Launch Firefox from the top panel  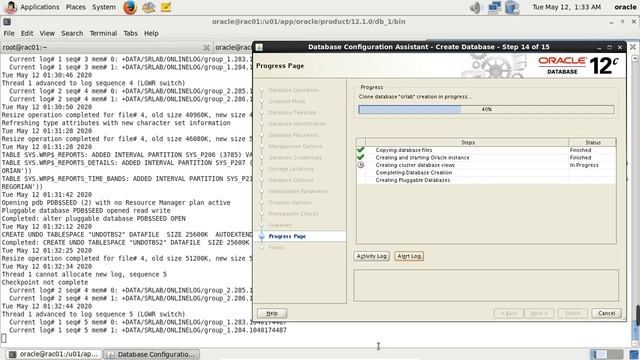pos(130,7)
